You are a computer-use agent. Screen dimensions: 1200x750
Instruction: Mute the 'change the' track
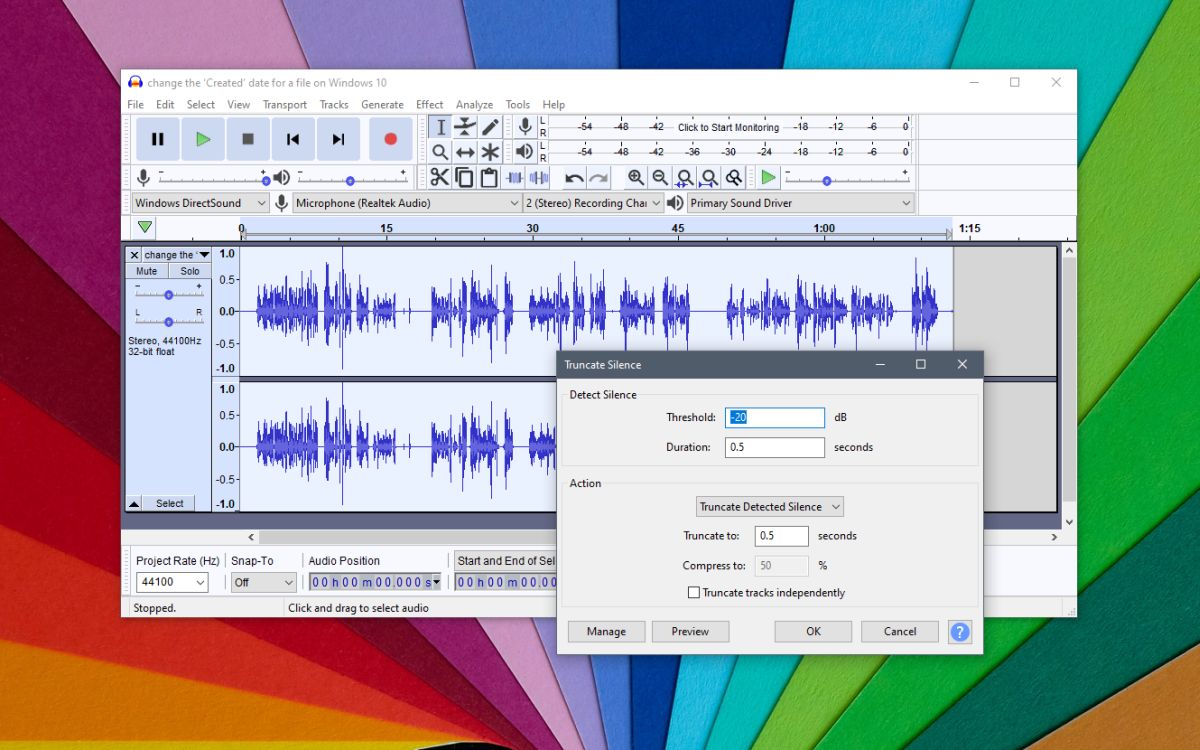(x=146, y=270)
